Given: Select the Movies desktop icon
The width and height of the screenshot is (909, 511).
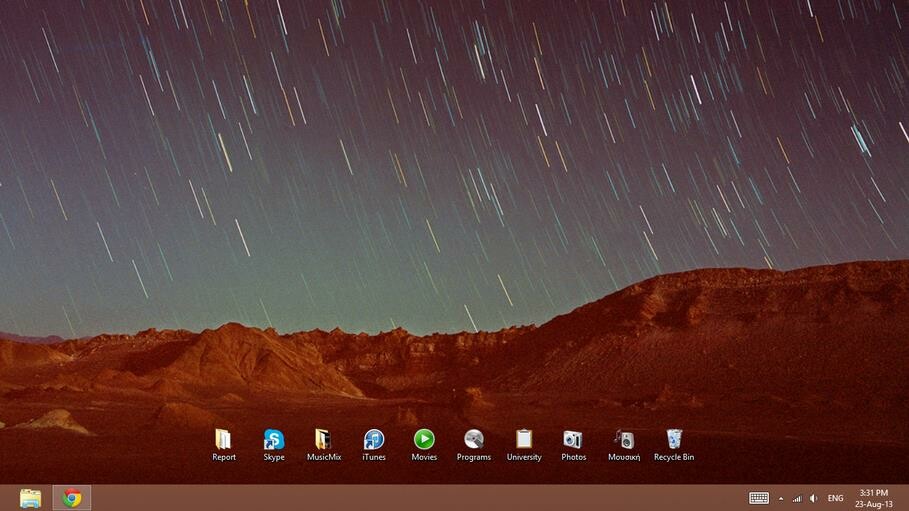Looking at the screenshot, I should [x=424, y=440].
